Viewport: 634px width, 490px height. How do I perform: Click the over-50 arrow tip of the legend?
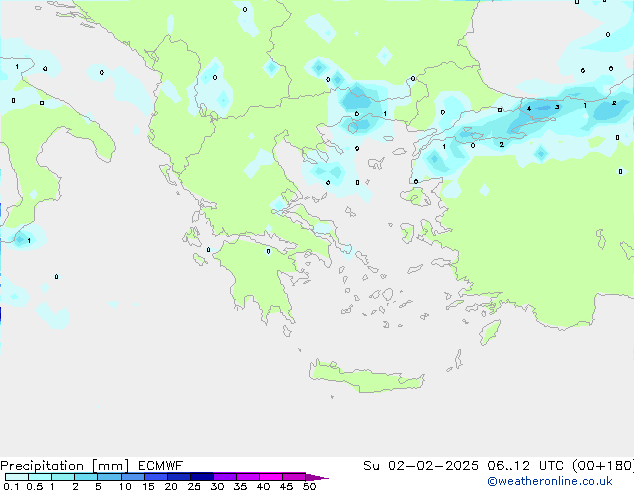click(317, 477)
